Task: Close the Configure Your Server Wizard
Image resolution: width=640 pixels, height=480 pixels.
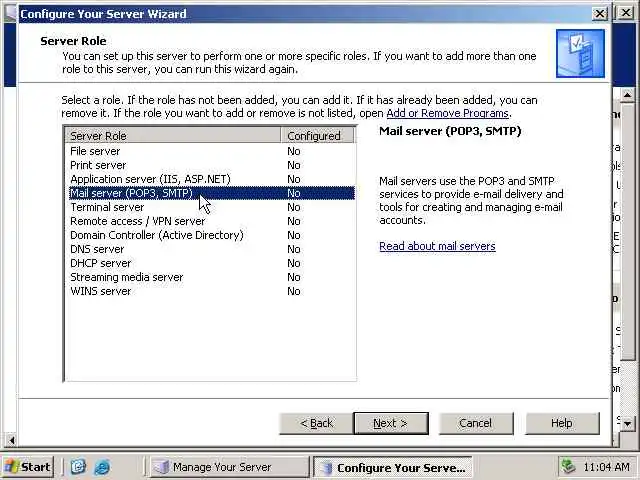Action: pos(600,14)
